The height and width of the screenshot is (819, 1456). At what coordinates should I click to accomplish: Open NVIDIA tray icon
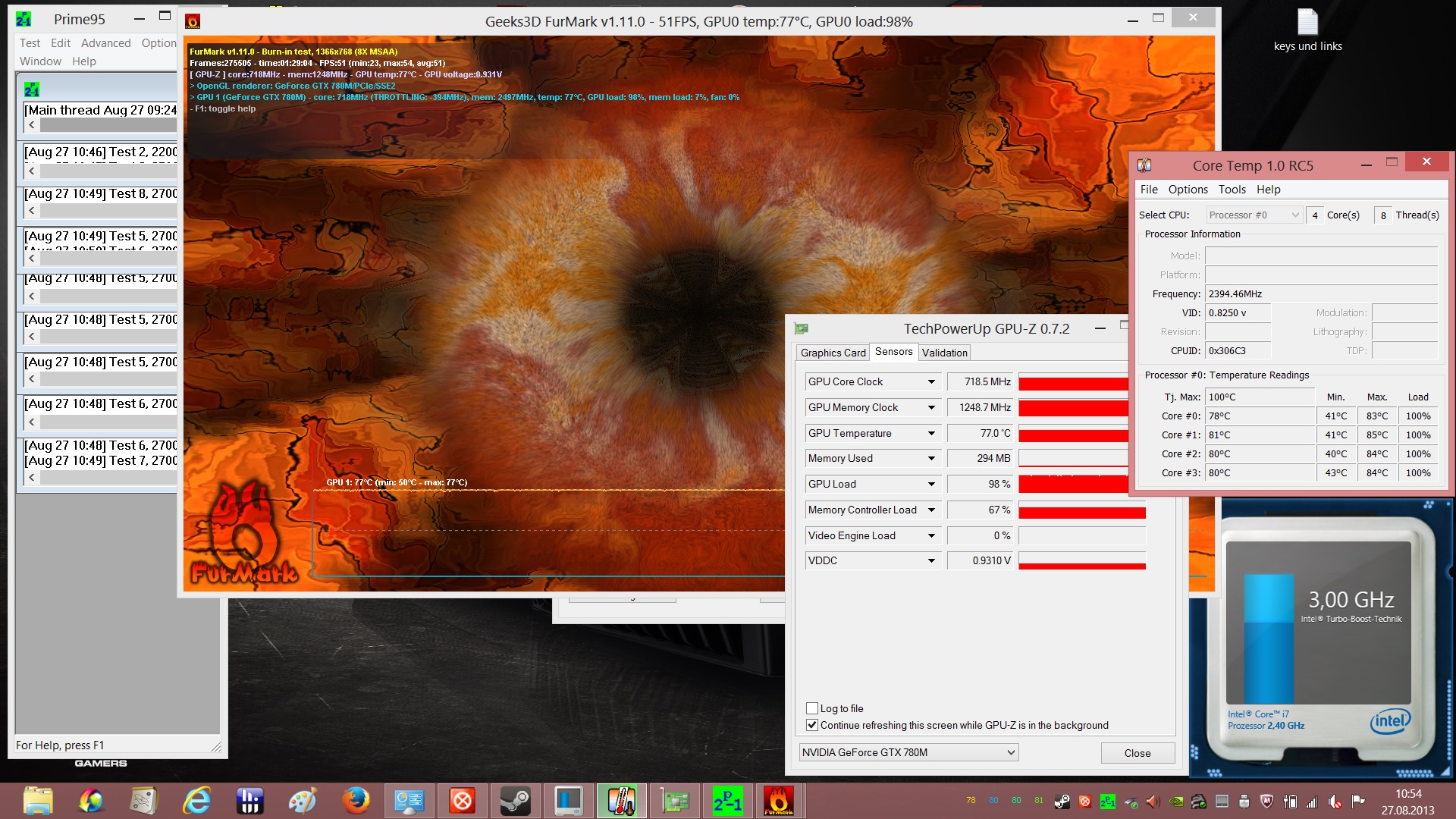(x=1175, y=802)
